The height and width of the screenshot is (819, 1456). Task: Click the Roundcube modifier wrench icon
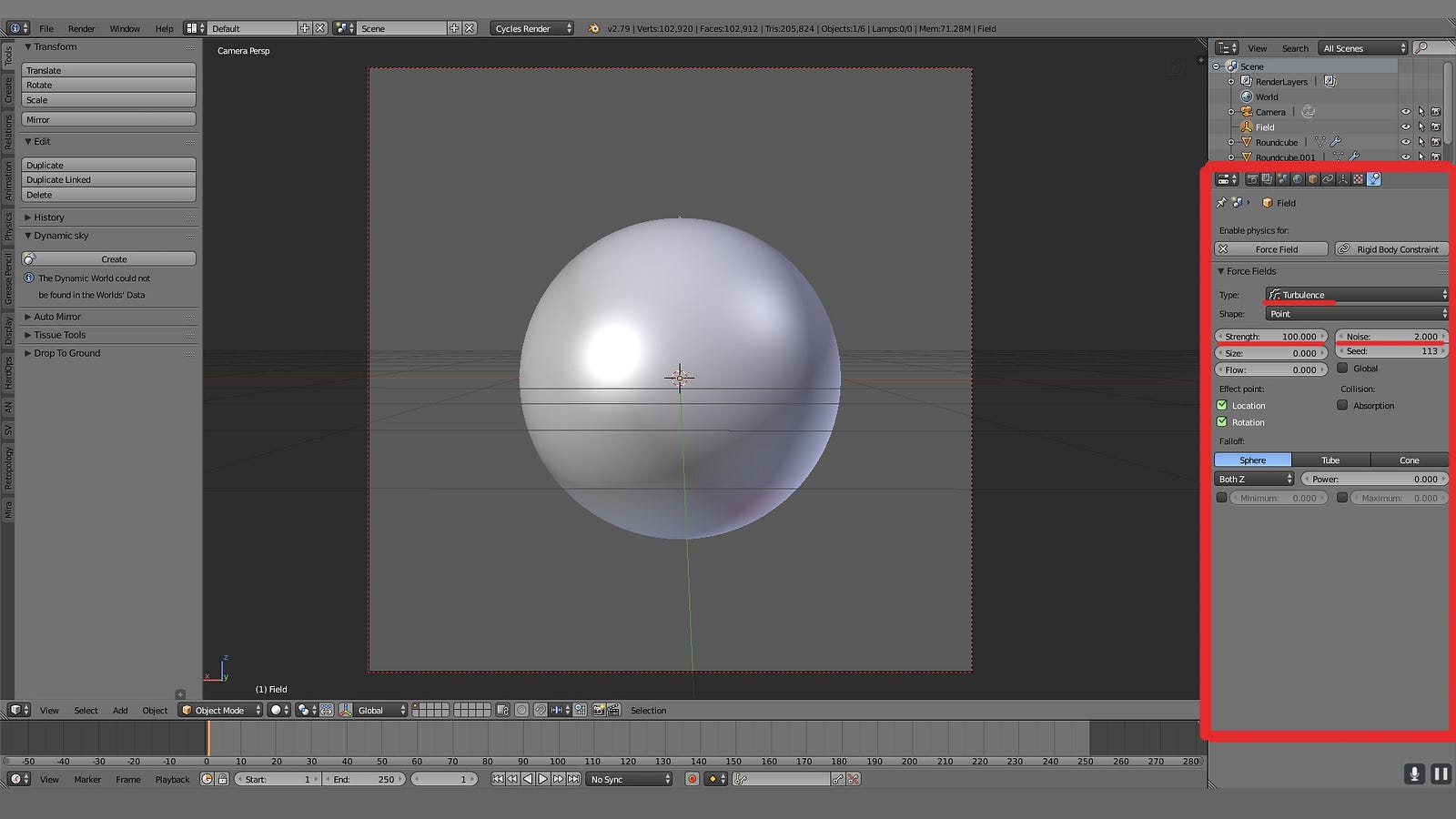click(1335, 142)
